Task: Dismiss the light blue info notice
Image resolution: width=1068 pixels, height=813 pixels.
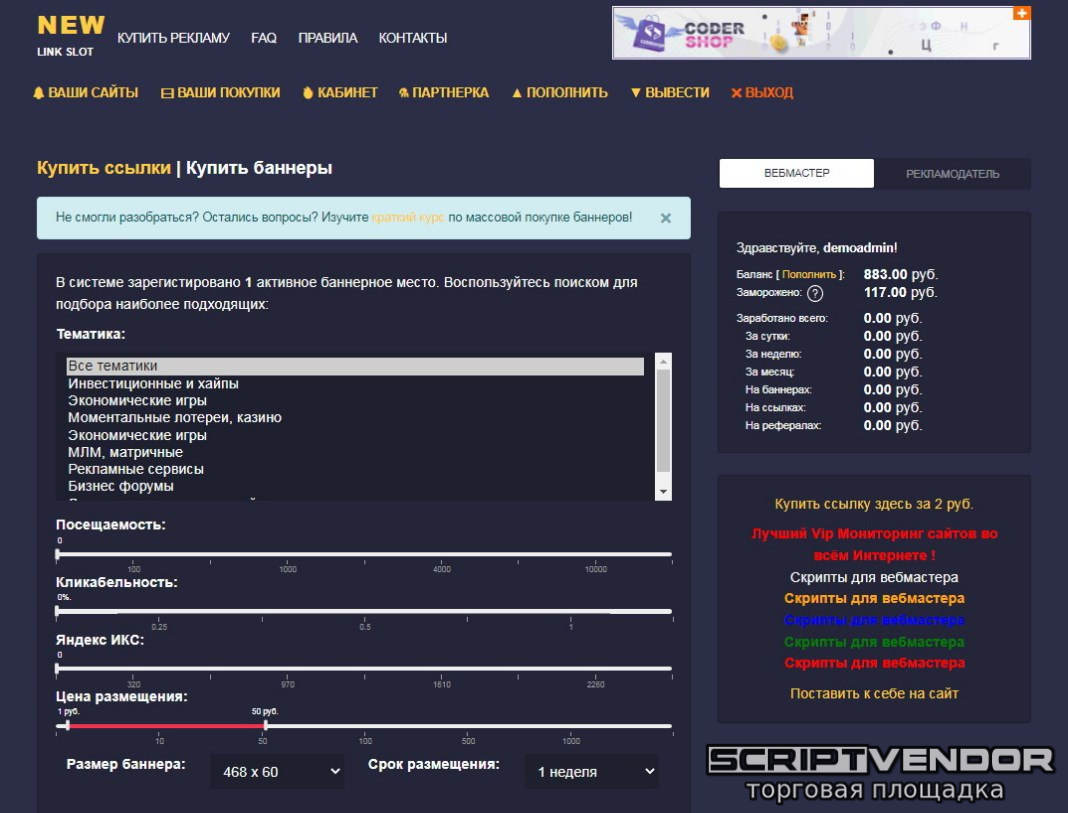Action: point(666,217)
